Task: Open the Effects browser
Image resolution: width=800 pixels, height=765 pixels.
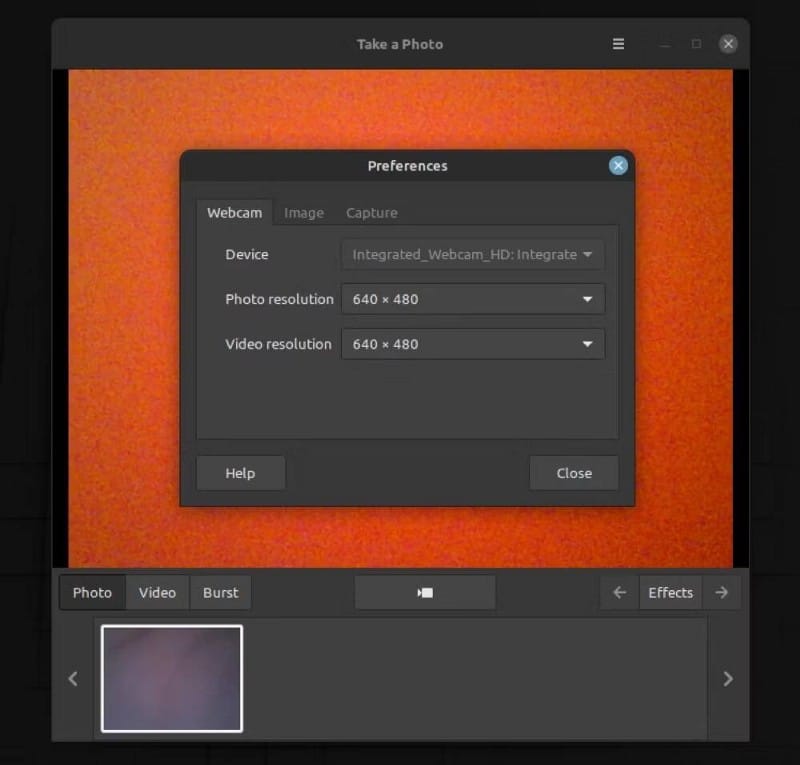Action: point(670,592)
